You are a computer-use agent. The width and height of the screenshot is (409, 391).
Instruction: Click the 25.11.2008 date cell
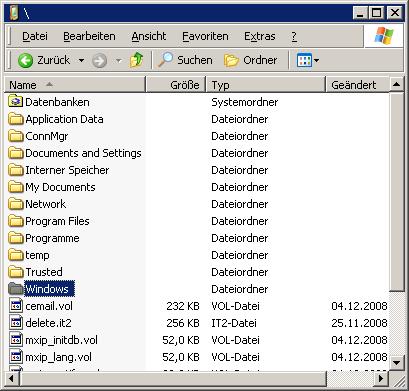(x=359, y=323)
